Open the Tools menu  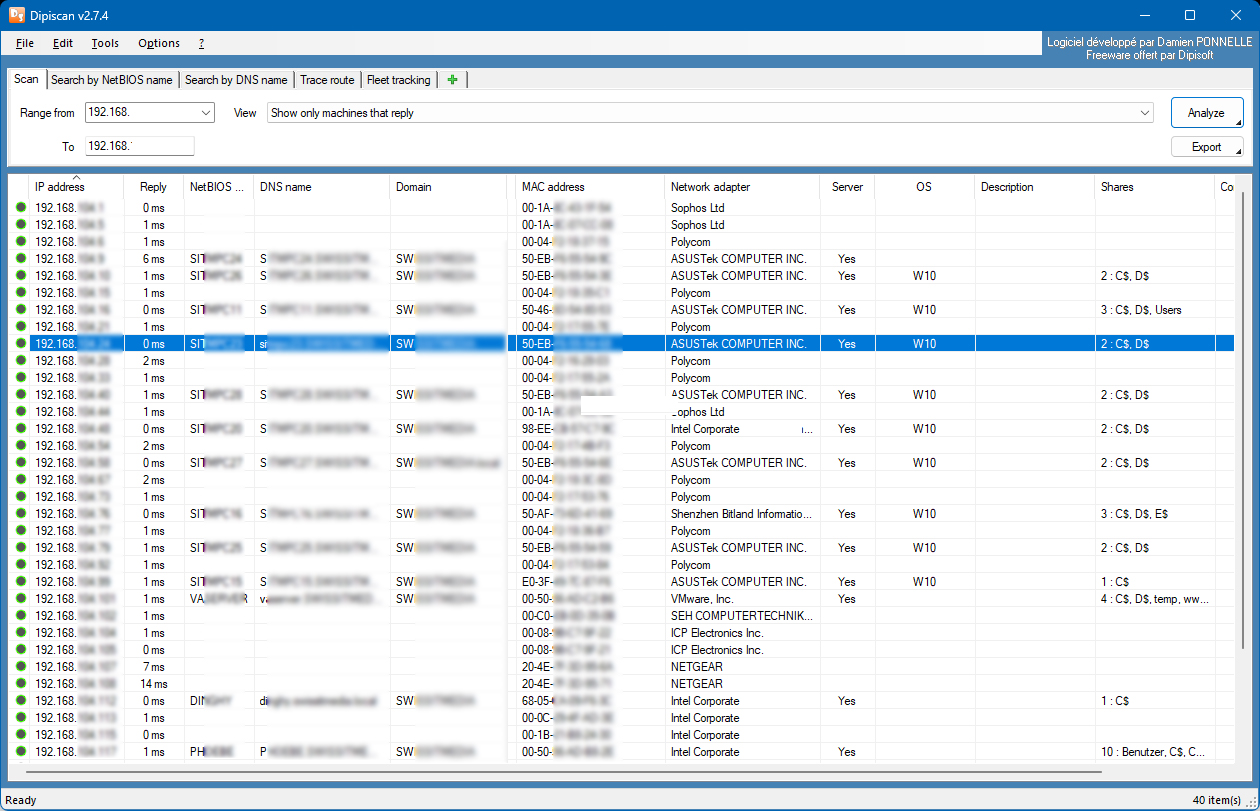pos(105,43)
